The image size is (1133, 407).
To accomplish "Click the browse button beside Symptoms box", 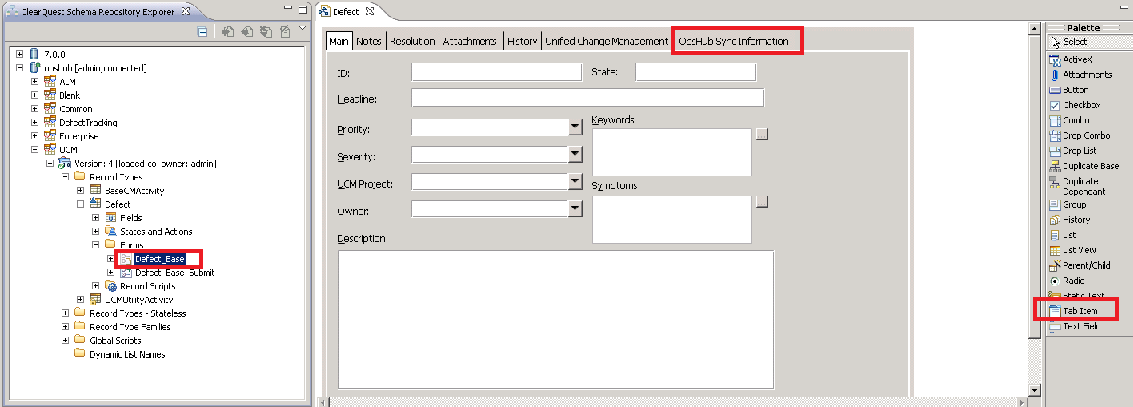I will tap(762, 201).
